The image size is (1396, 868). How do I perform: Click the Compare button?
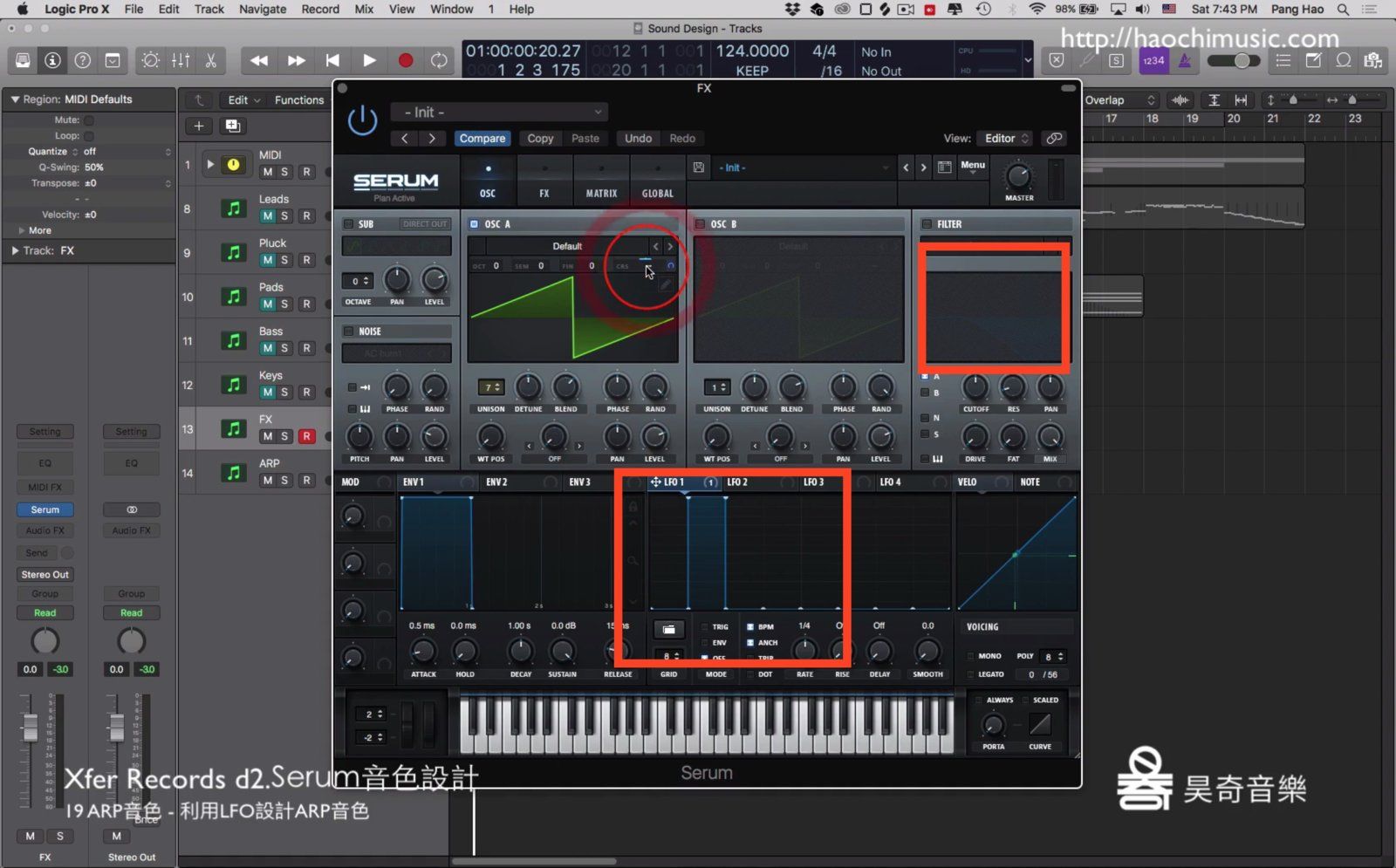482,138
